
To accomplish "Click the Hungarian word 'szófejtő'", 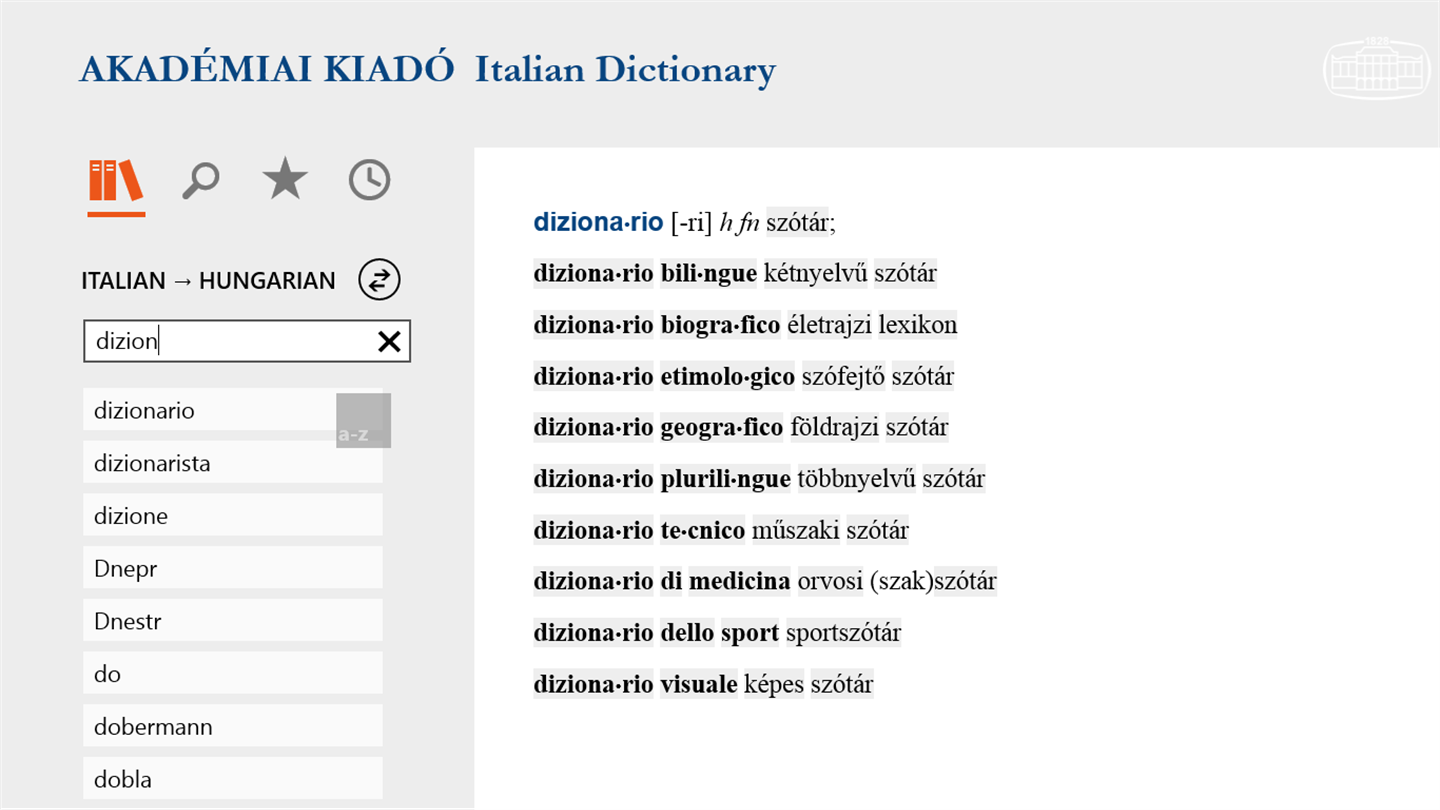I will click(x=844, y=377).
